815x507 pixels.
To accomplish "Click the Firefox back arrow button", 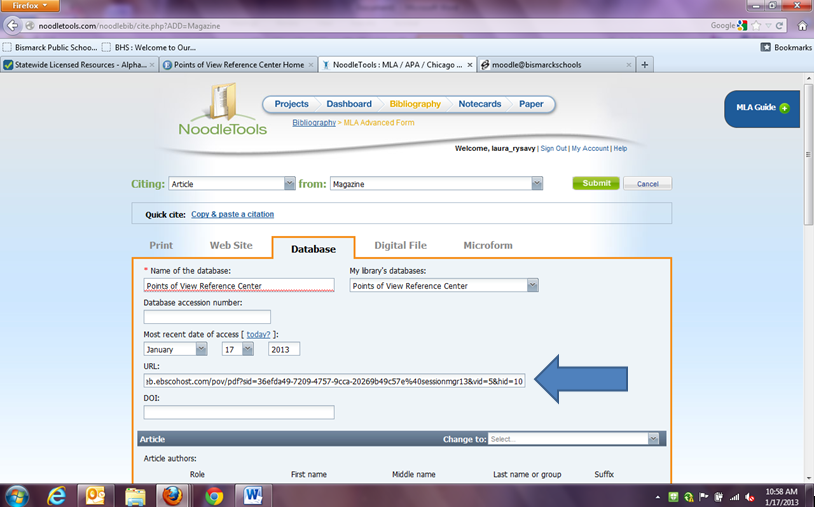I will [x=12, y=25].
